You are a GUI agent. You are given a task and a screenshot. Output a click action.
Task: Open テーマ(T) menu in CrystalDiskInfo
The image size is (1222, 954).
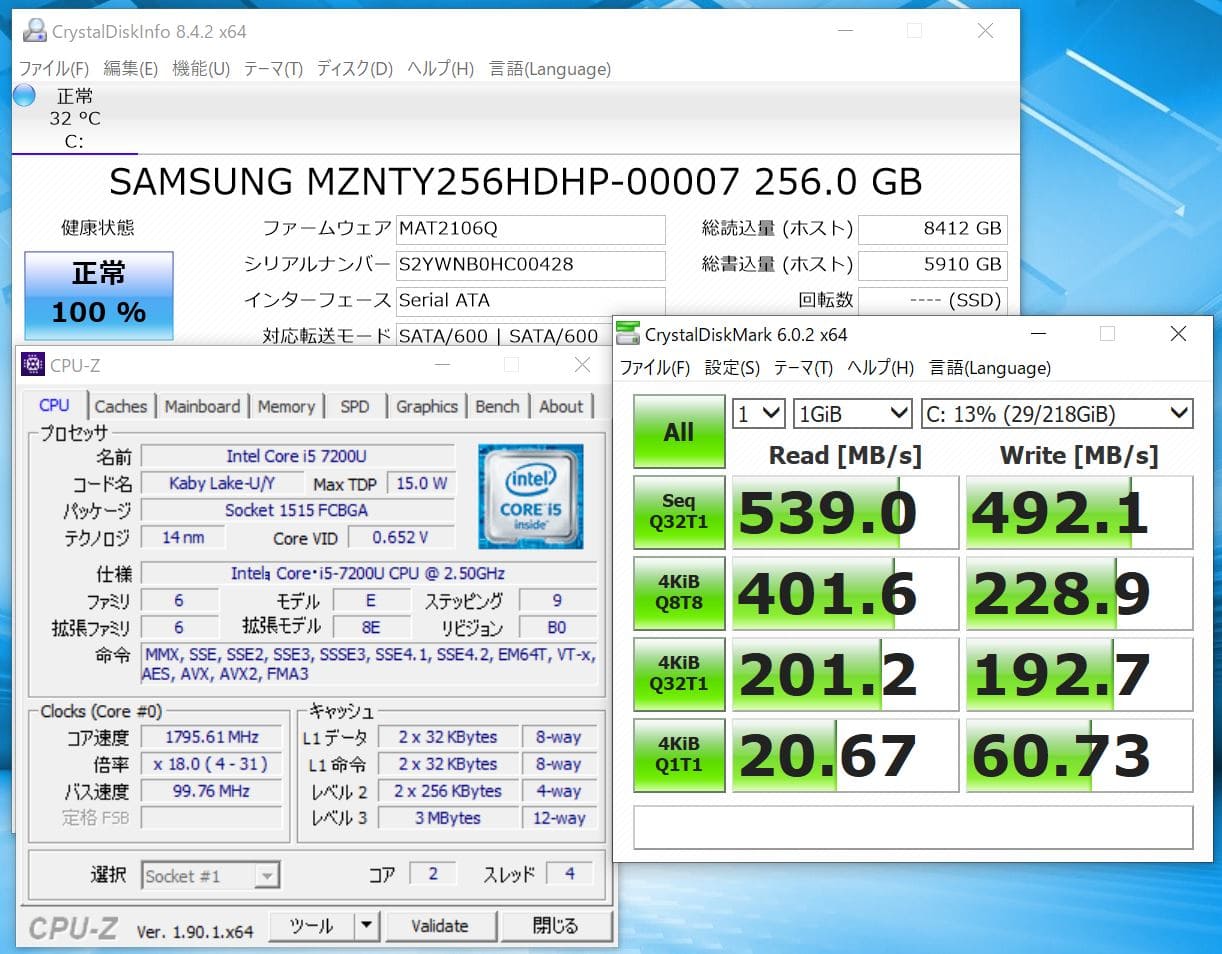pyautogui.click(x=273, y=69)
